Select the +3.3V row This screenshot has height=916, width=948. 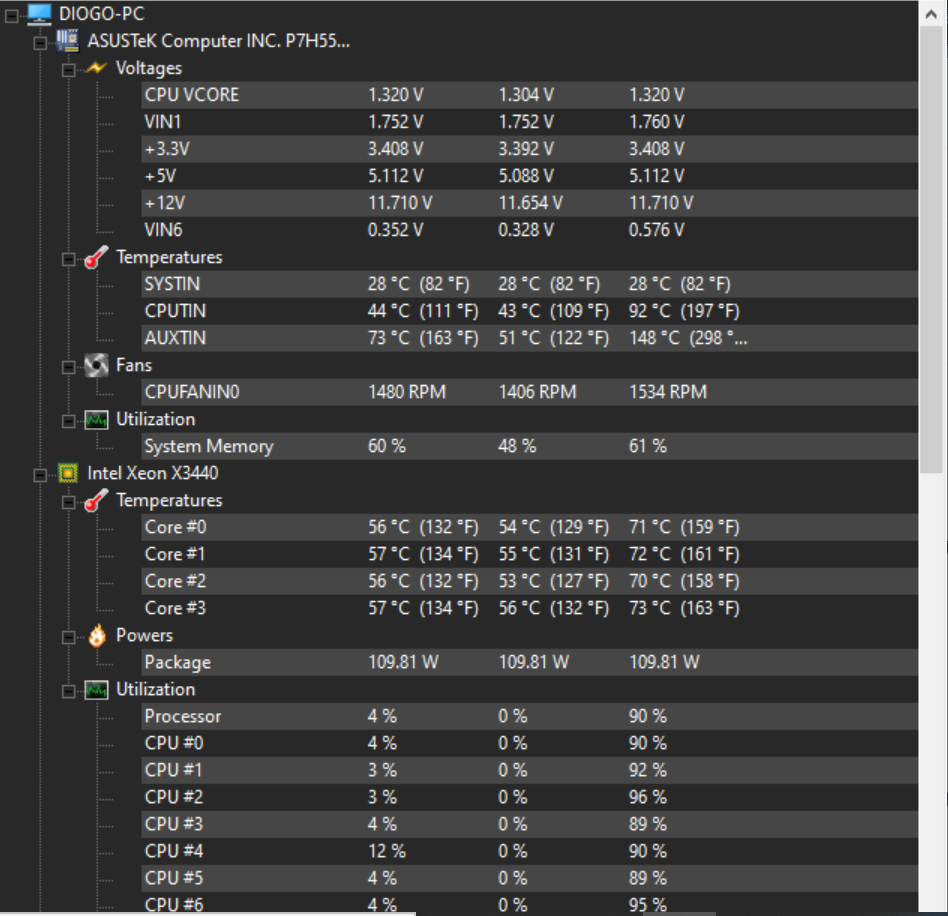530,149
